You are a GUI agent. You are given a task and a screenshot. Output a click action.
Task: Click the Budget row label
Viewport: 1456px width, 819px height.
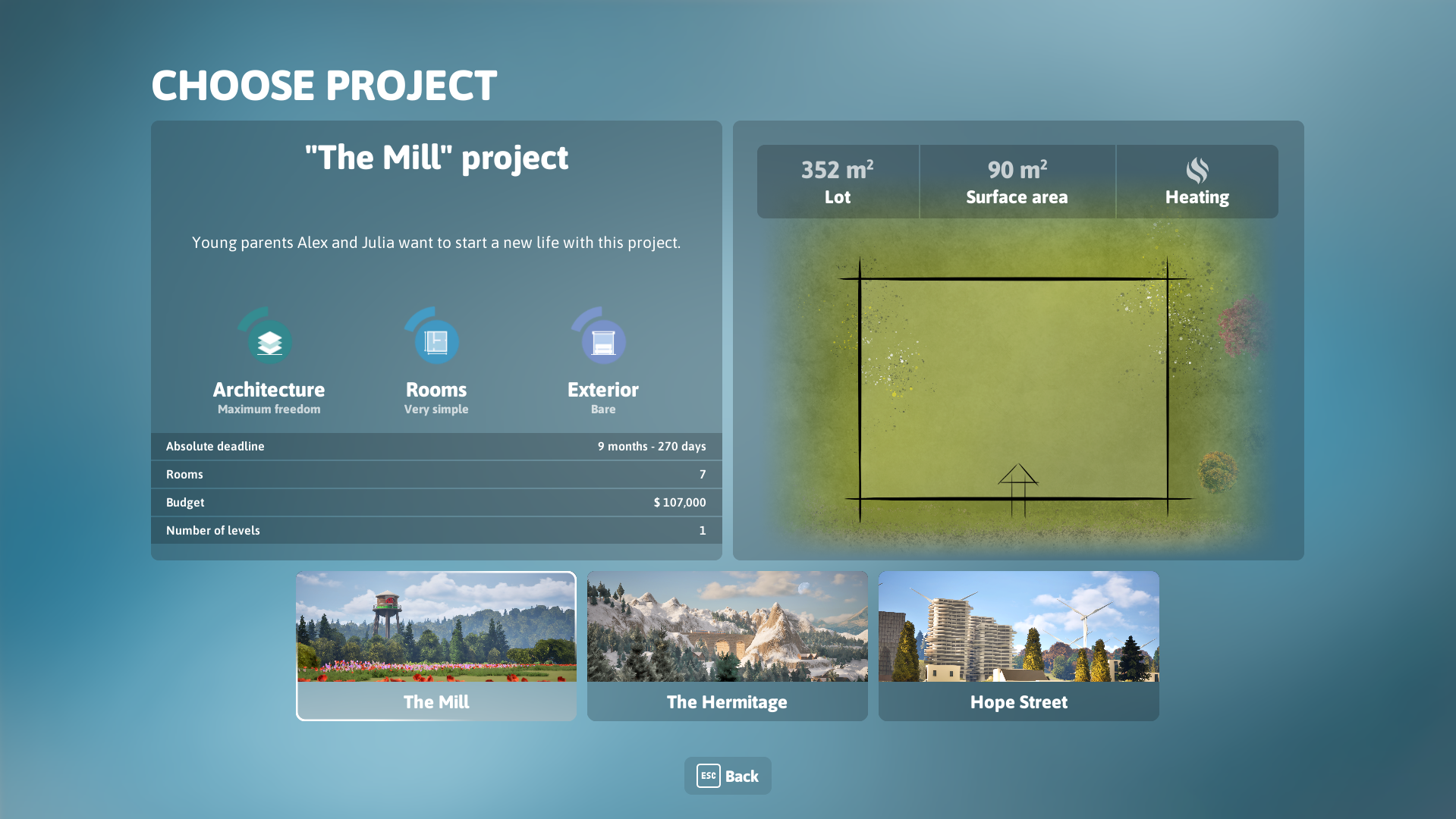[x=185, y=503]
